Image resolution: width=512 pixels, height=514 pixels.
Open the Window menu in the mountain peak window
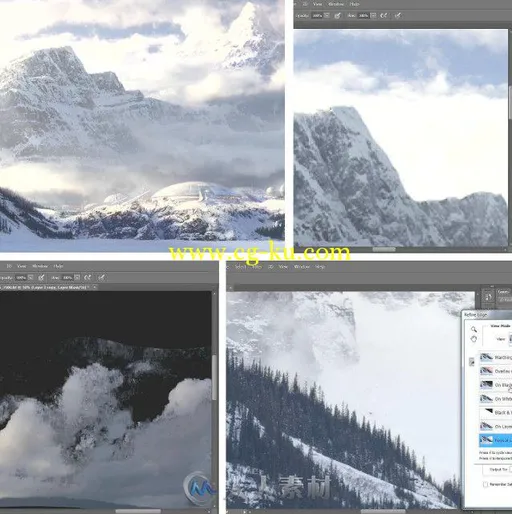pos(336,4)
